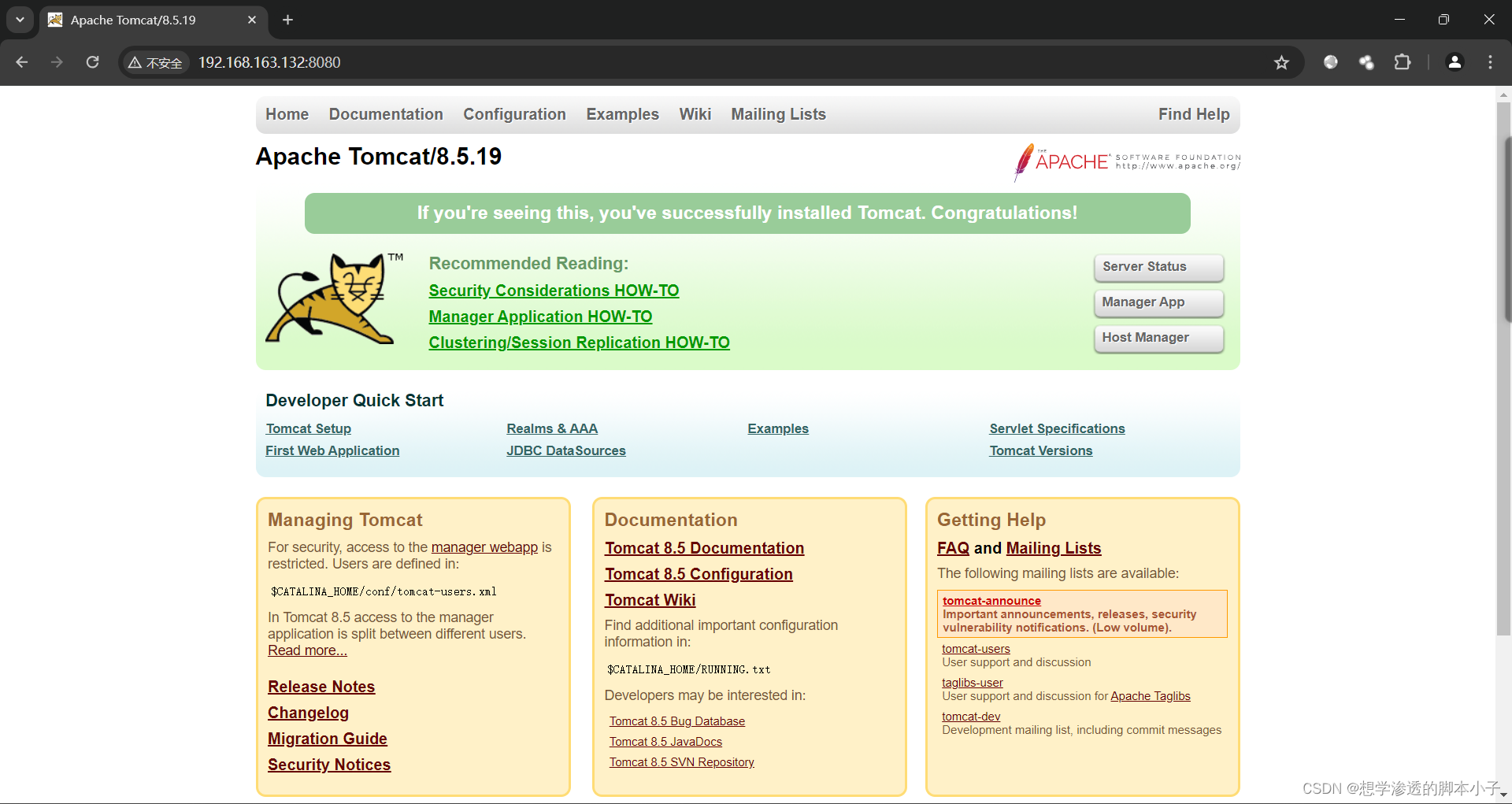Click the not-secure warning badge
The width and height of the screenshot is (1512, 804).
pyautogui.click(x=155, y=63)
